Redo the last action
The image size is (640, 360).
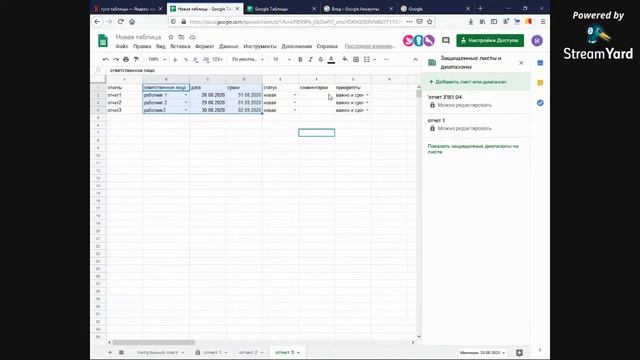pos(116,60)
